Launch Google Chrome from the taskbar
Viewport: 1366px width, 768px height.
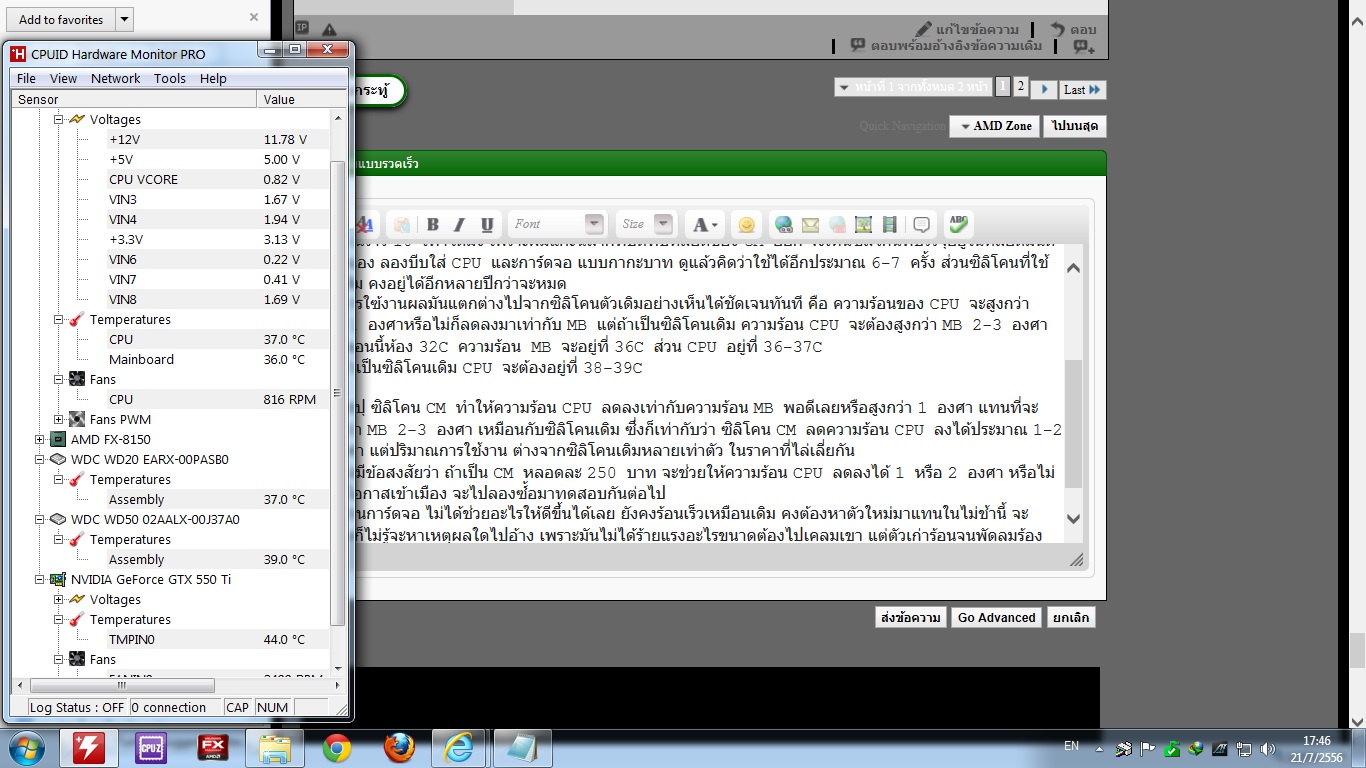tap(337, 747)
